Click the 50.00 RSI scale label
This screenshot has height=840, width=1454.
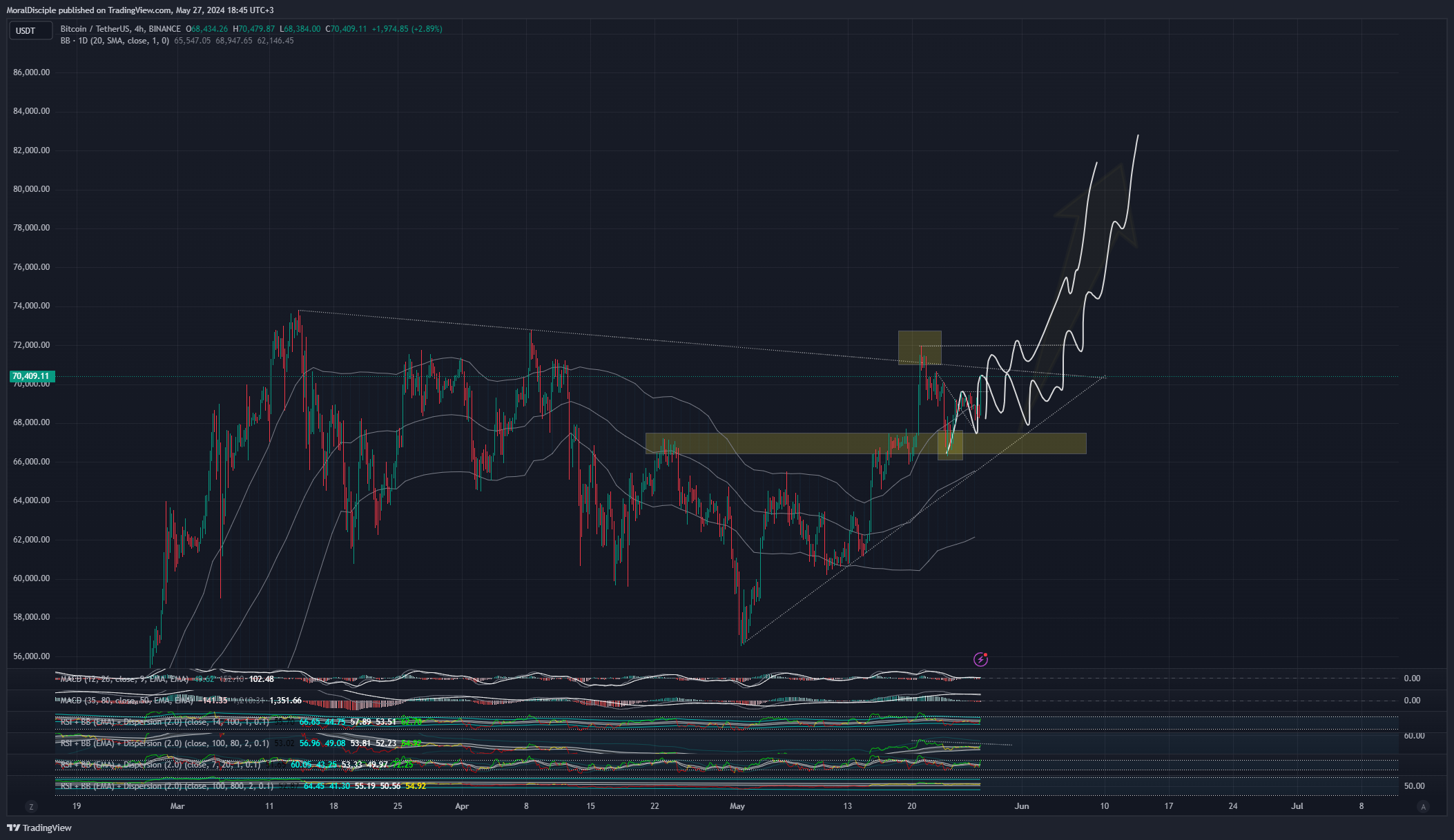(x=1414, y=786)
